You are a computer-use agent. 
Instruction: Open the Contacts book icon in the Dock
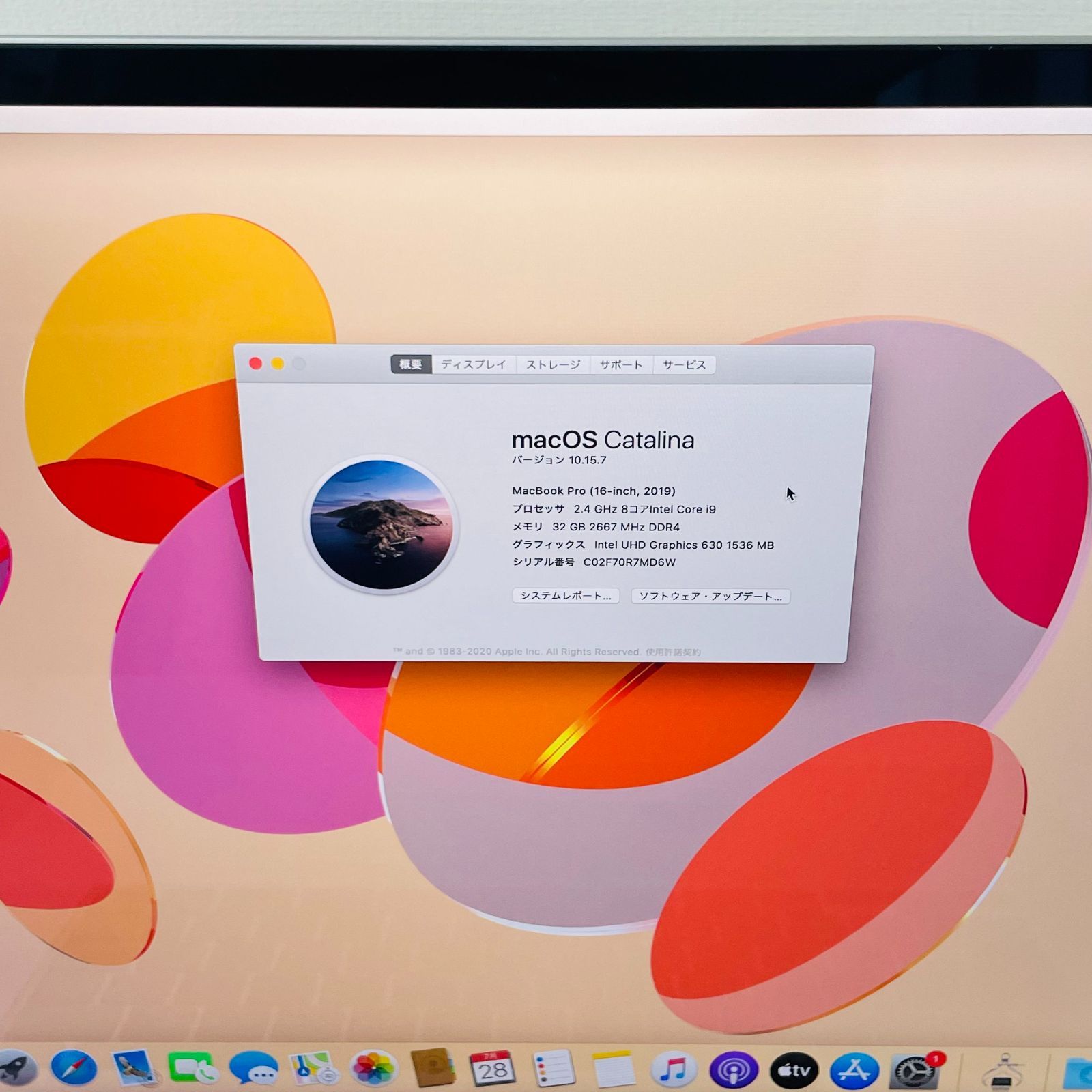click(433, 1069)
